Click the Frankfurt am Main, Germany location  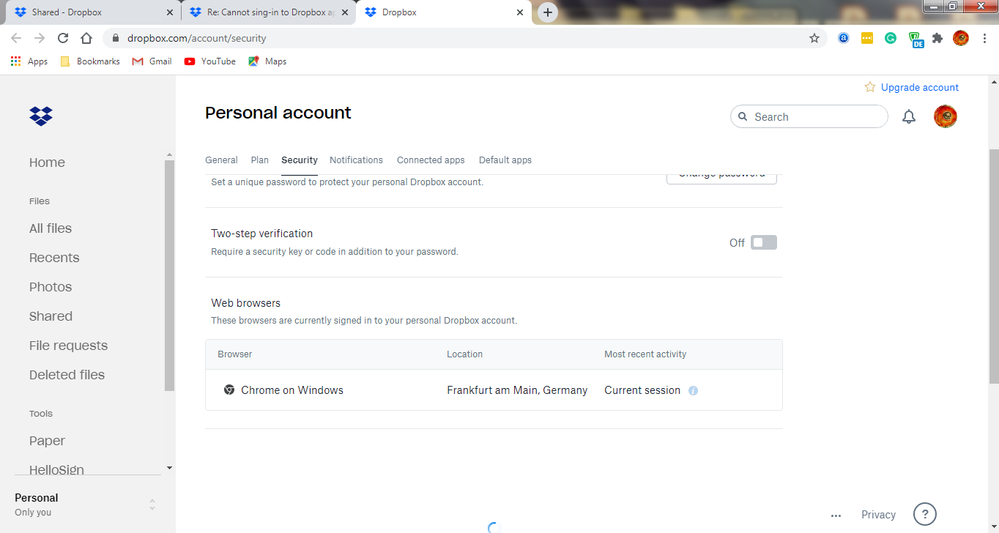point(517,390)
